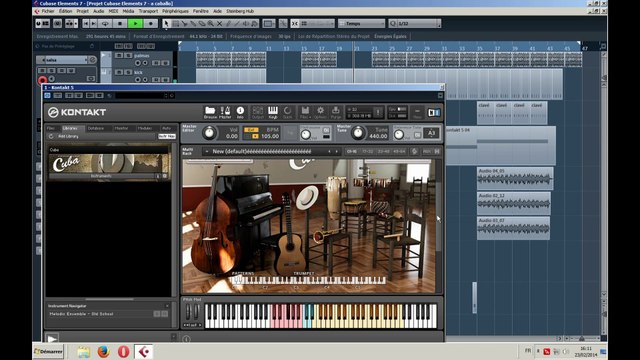640x360 pixels.
Task: Click the Kontakt panic exclamation button
Action: click(378, 112)
